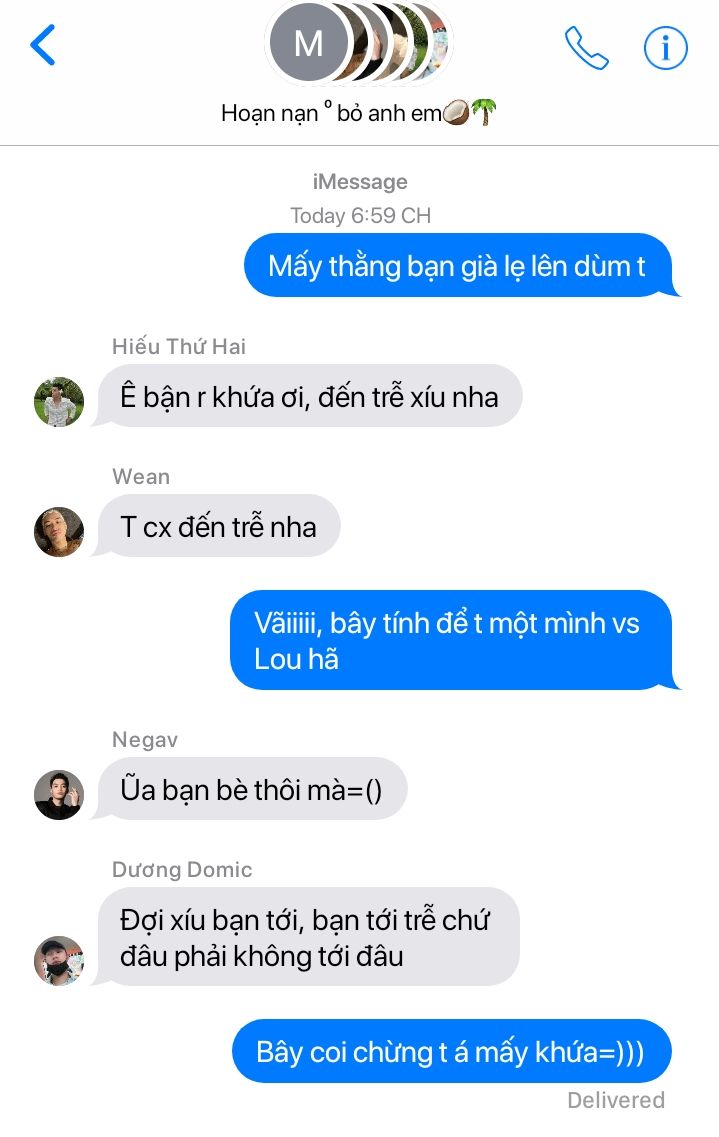This screenshot has height=1137, width=719.
Task: Tap the blue back chevron
Action: pos(43,45)
